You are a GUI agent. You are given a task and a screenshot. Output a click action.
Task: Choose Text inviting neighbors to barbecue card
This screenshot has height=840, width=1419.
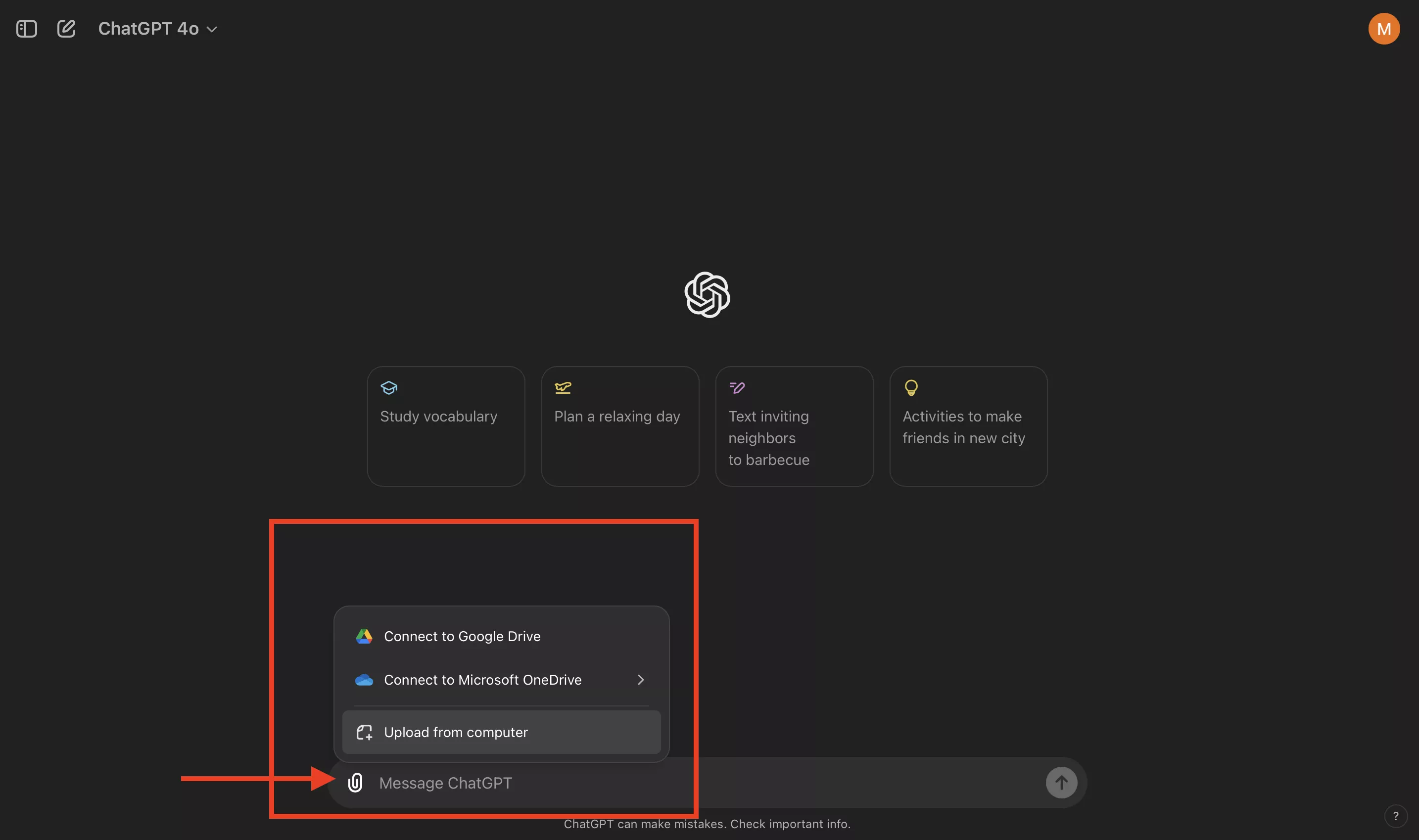(x=794, y=425)
